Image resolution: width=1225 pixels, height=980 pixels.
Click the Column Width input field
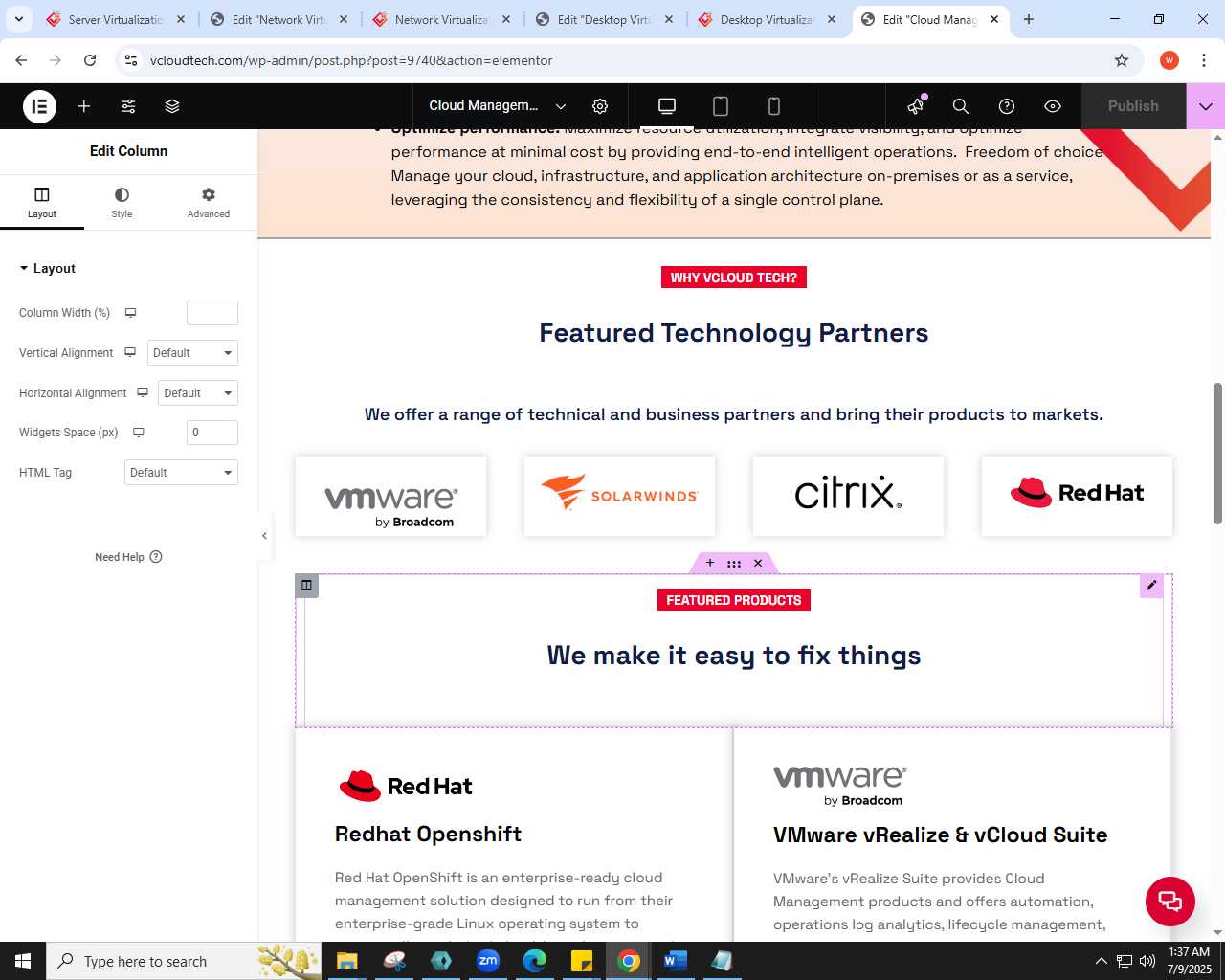point(212,313)
